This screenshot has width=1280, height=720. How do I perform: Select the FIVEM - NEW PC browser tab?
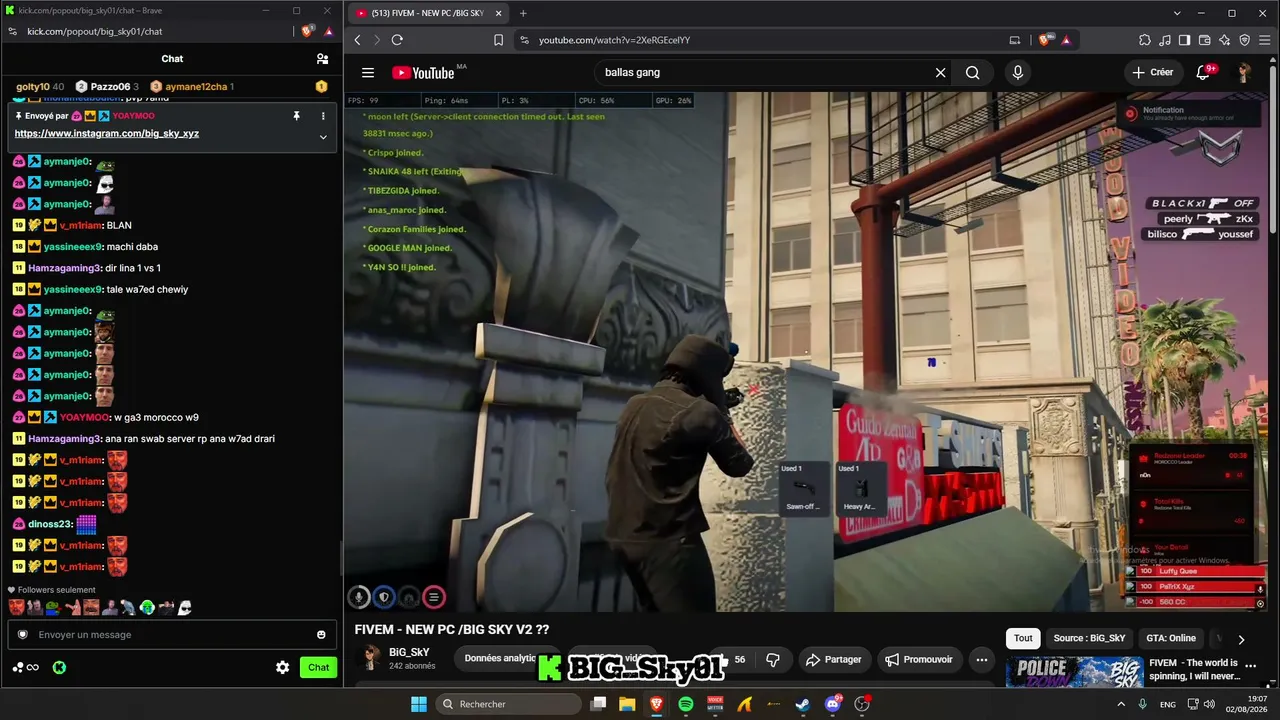(428, 13)
